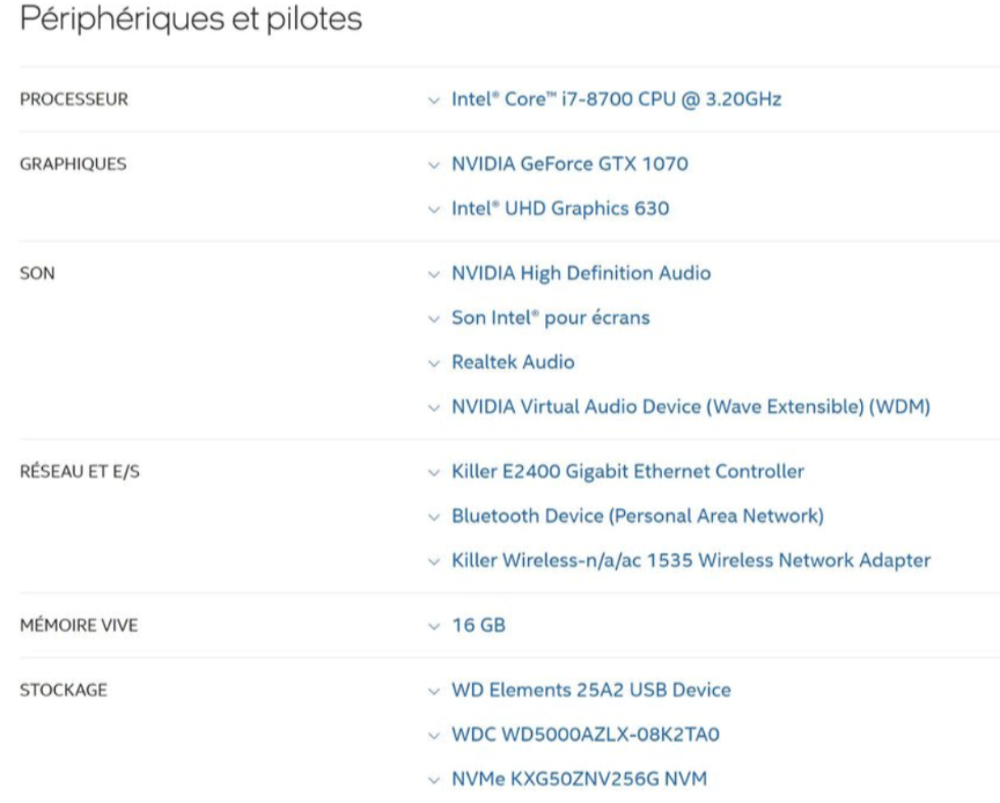Select Realtek Audio device link

513,362
